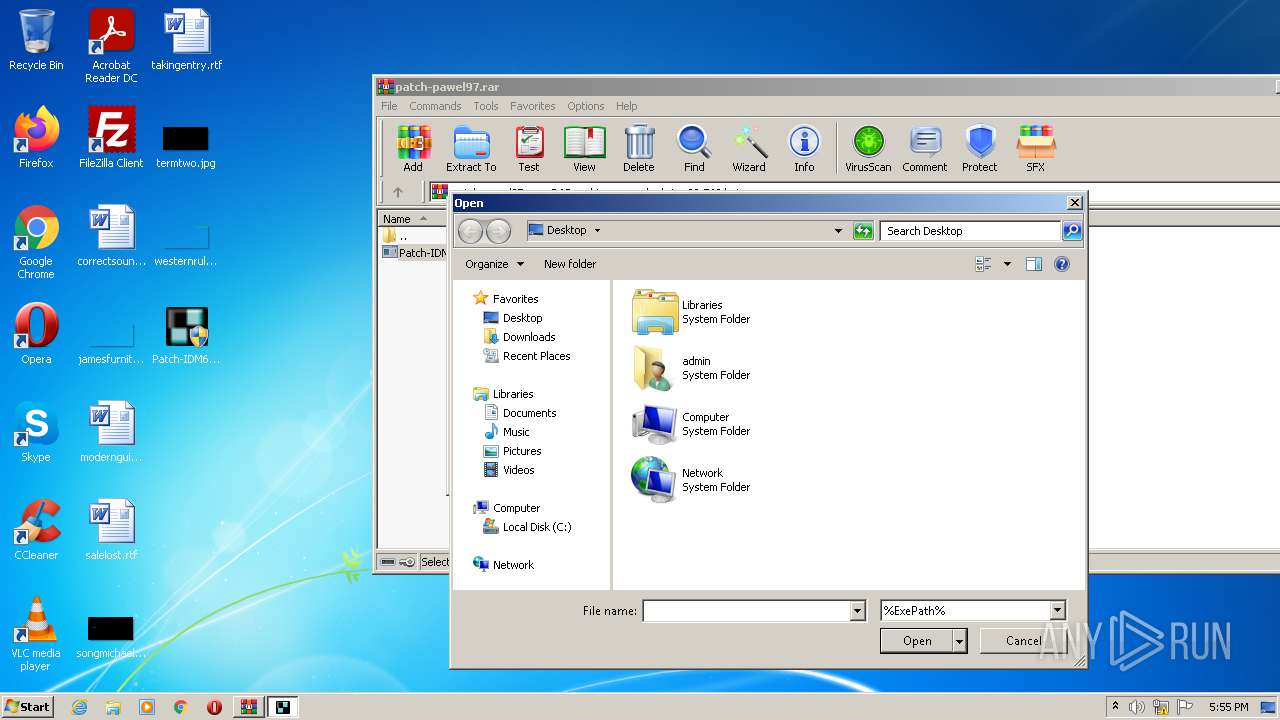Select Network in the navigation pane

point(504,565)
